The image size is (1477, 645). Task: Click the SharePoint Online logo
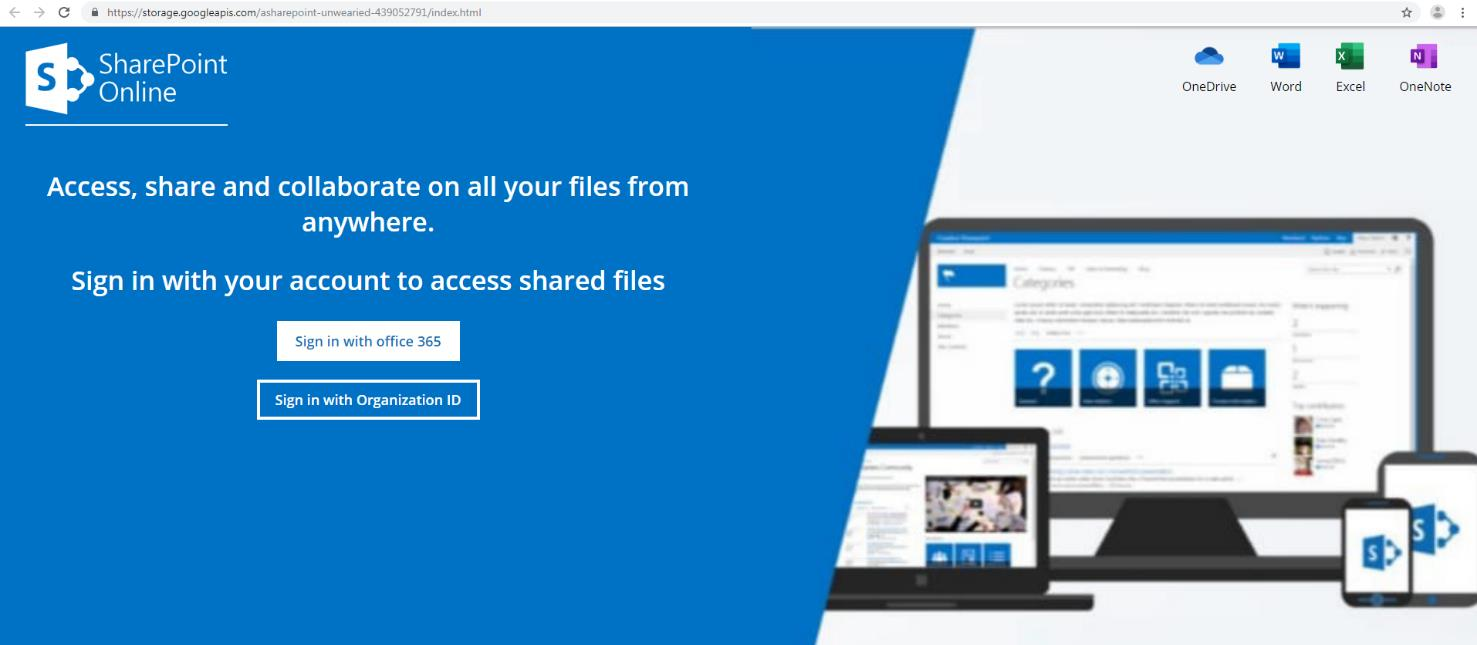[127, 78]
